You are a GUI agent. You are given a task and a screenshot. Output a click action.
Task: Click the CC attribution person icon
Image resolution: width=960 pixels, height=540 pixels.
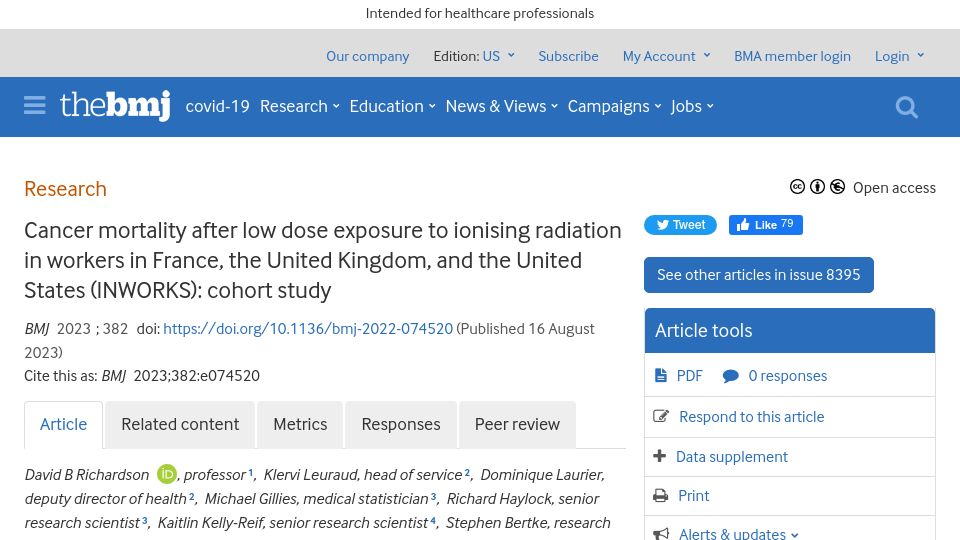coord(817,187)
